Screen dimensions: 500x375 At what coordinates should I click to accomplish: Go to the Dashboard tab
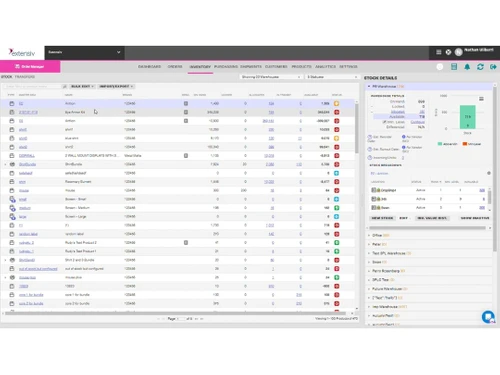point(149,67)
